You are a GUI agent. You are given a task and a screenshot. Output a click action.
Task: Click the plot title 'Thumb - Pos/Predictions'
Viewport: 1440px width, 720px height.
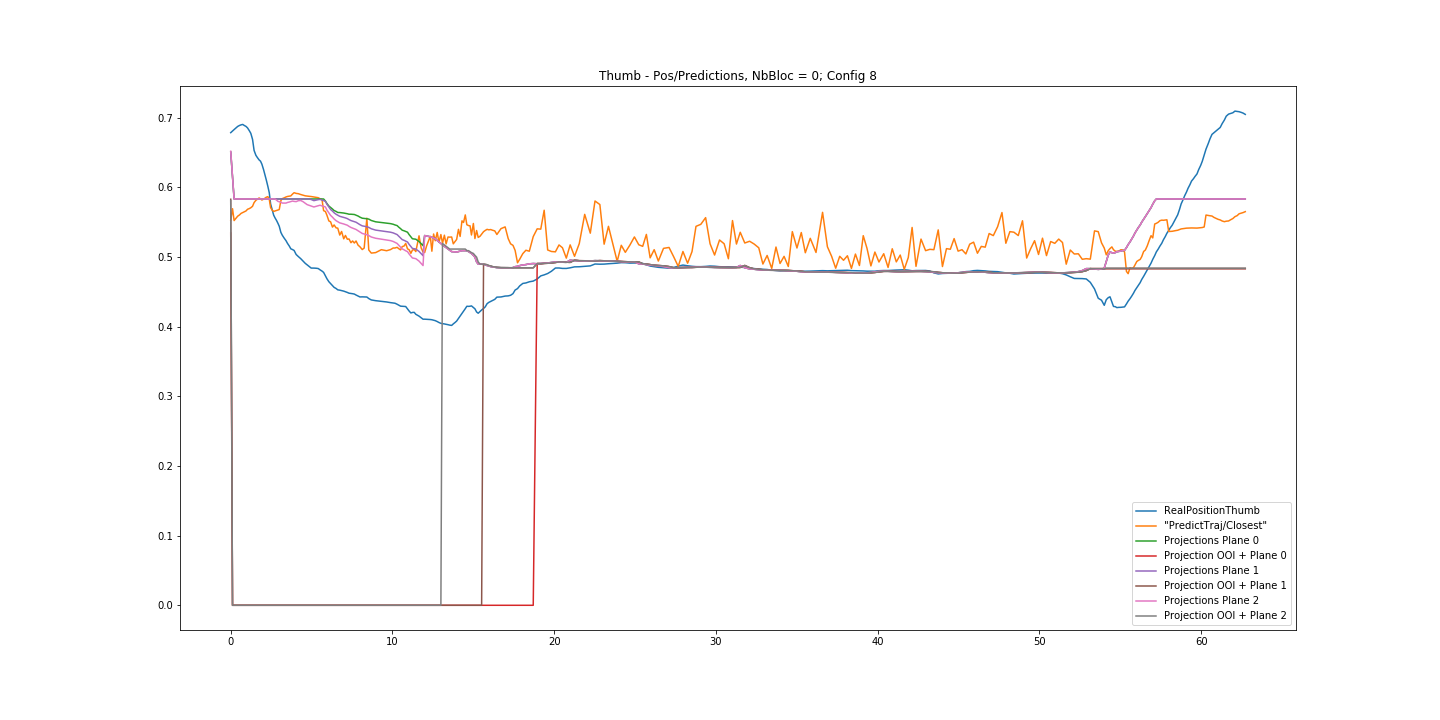(737, 76)
